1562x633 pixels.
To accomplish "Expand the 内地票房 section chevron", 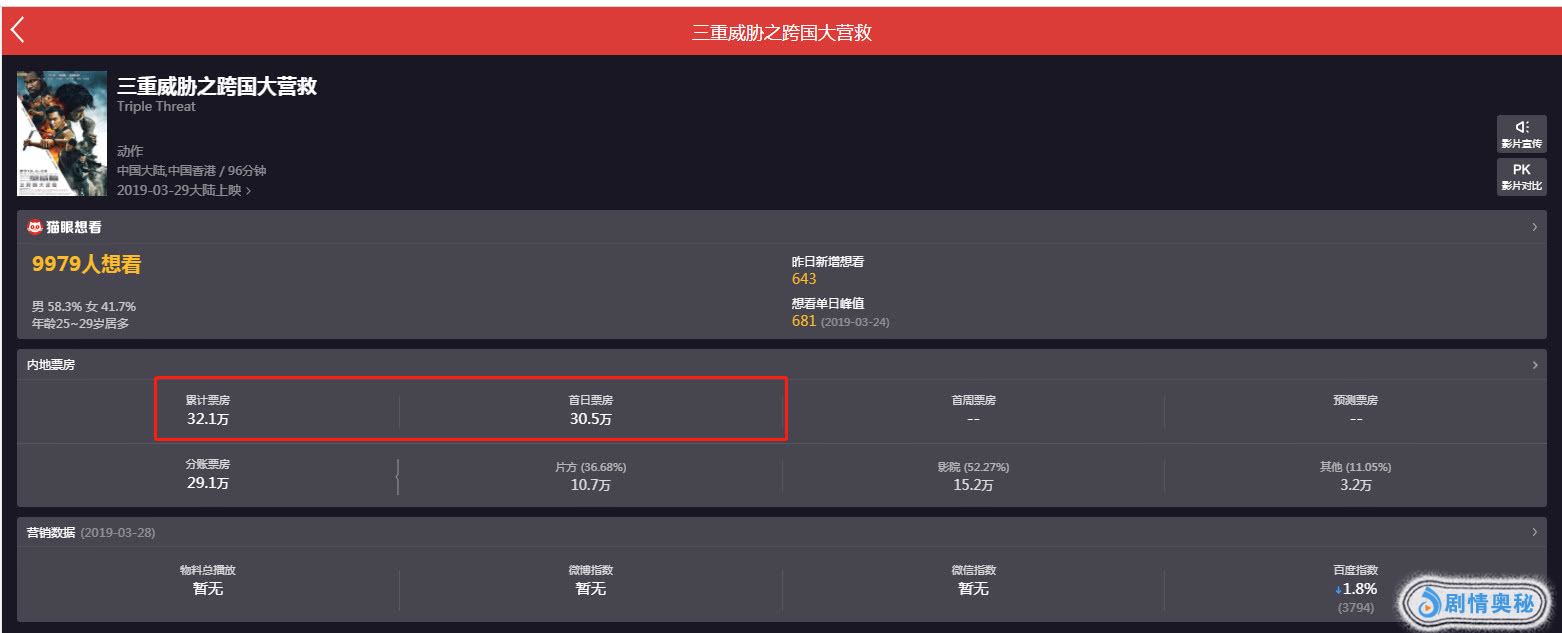I will 1535,365.
